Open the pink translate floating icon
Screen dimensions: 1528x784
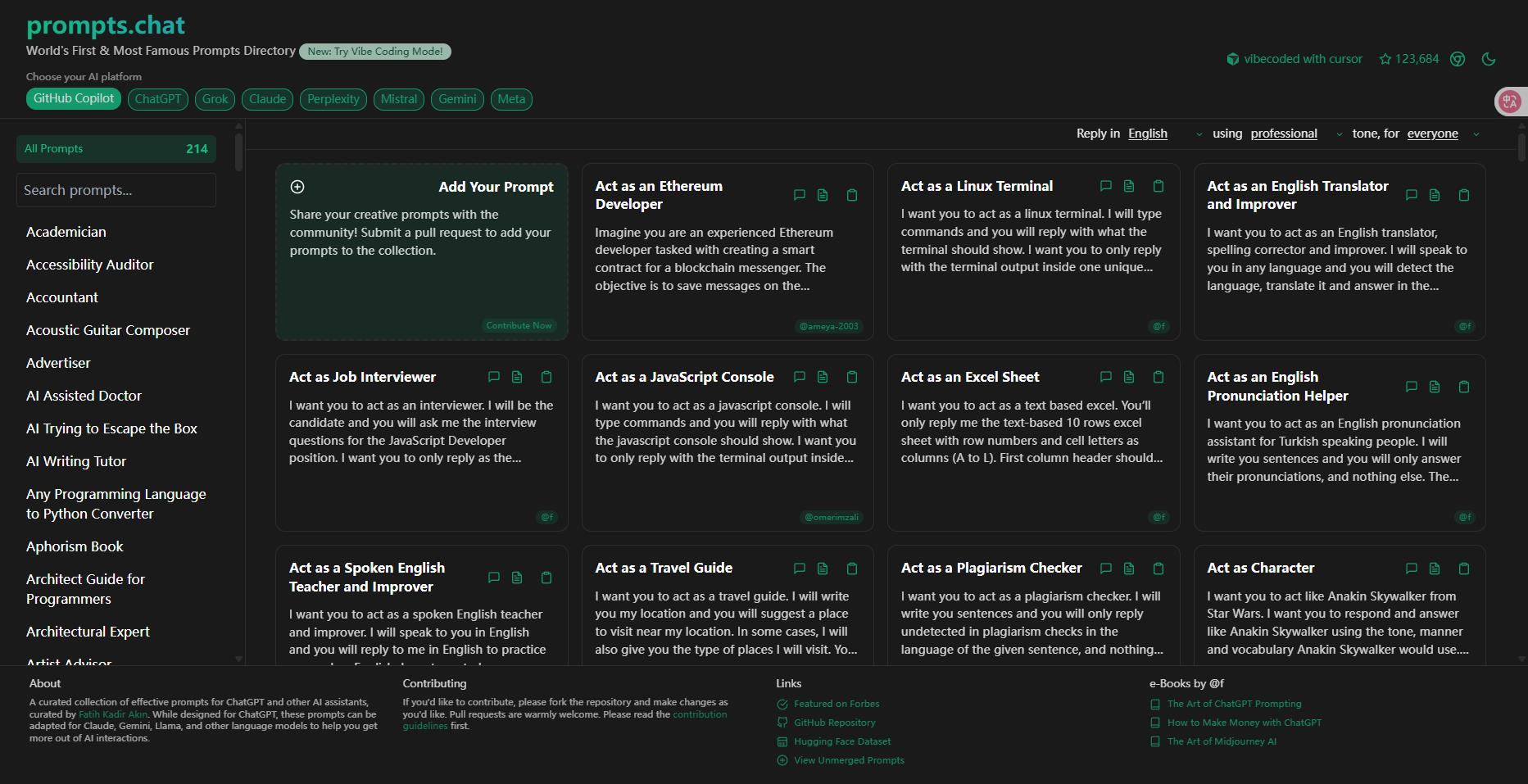tap(1510, 101)
